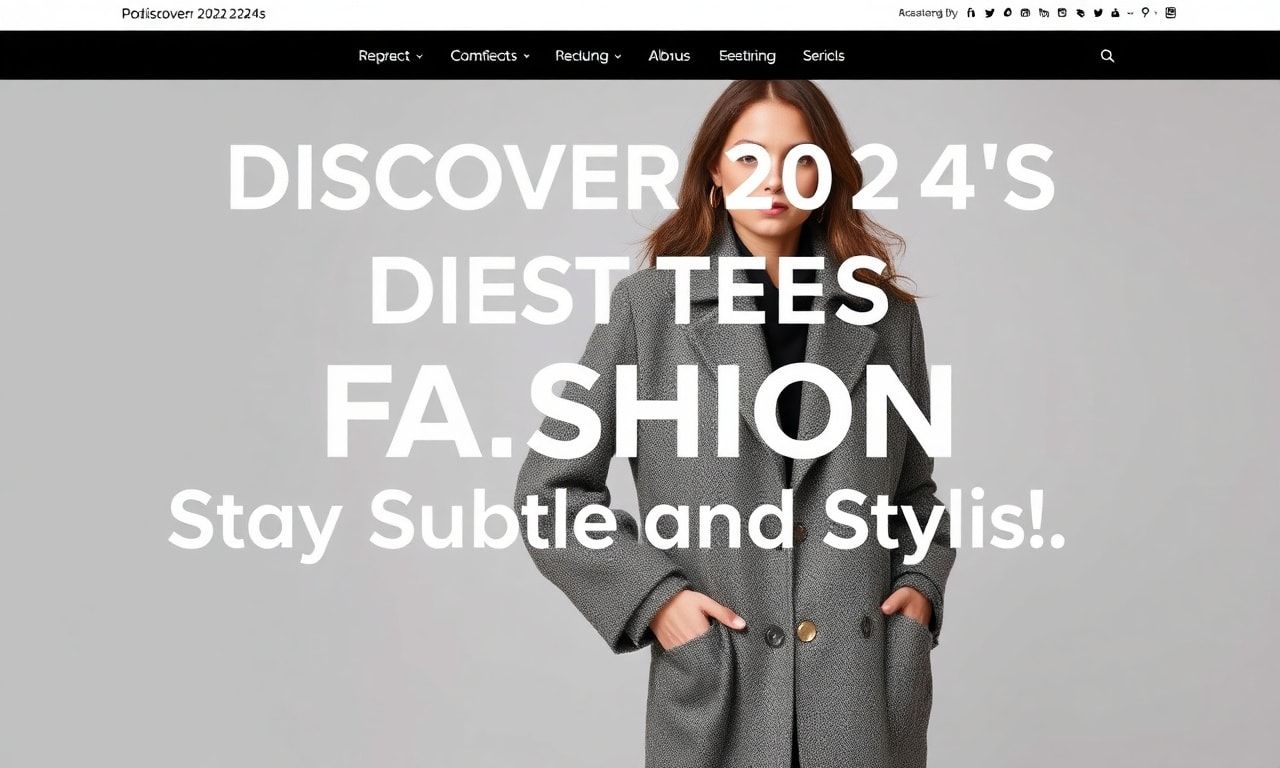Click the location pin icon

click(x=1145, y=12)
